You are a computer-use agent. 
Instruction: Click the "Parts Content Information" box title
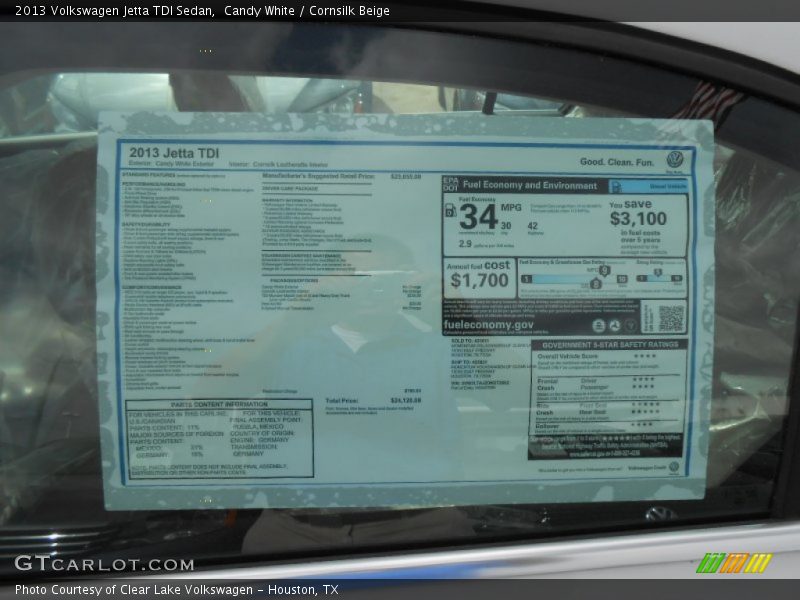pos(219,404)
